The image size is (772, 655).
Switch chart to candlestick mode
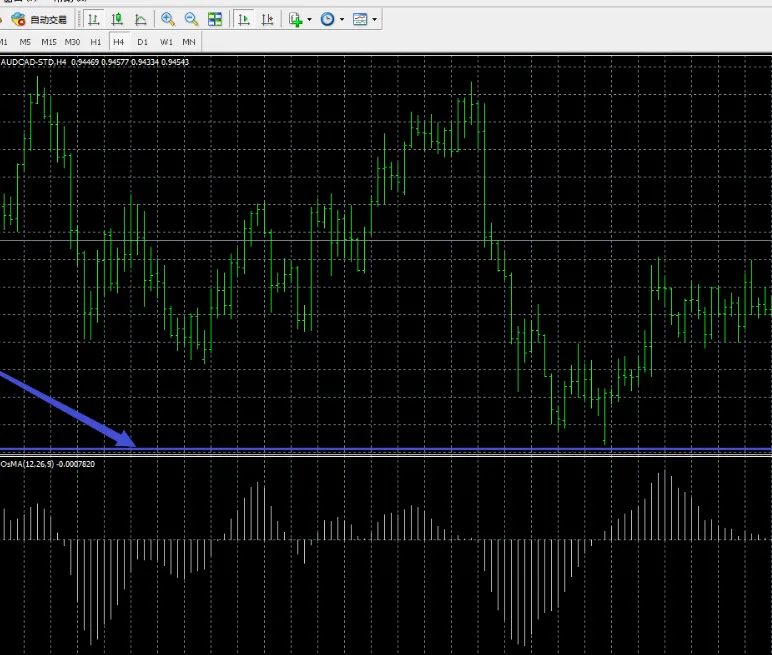[x=117, y=19]
